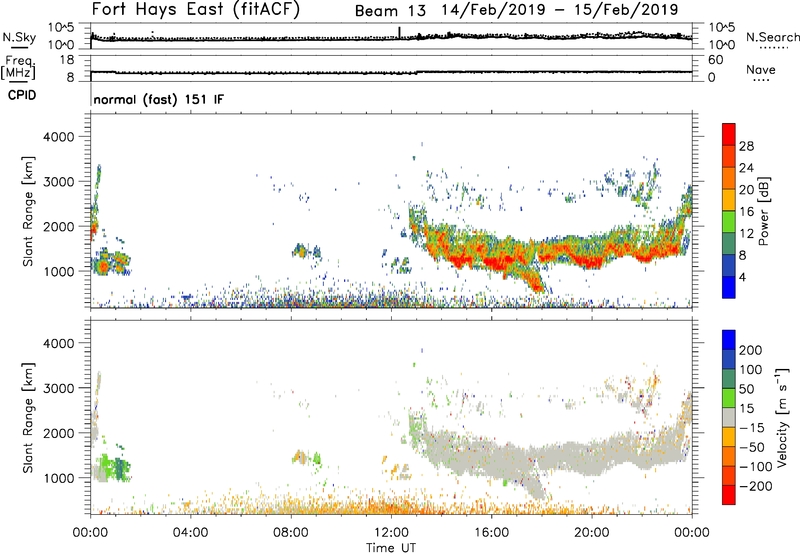Click the left '10^5' noise axis label
The height and width of the screenshot is (554, 800).
pos(61,28)
